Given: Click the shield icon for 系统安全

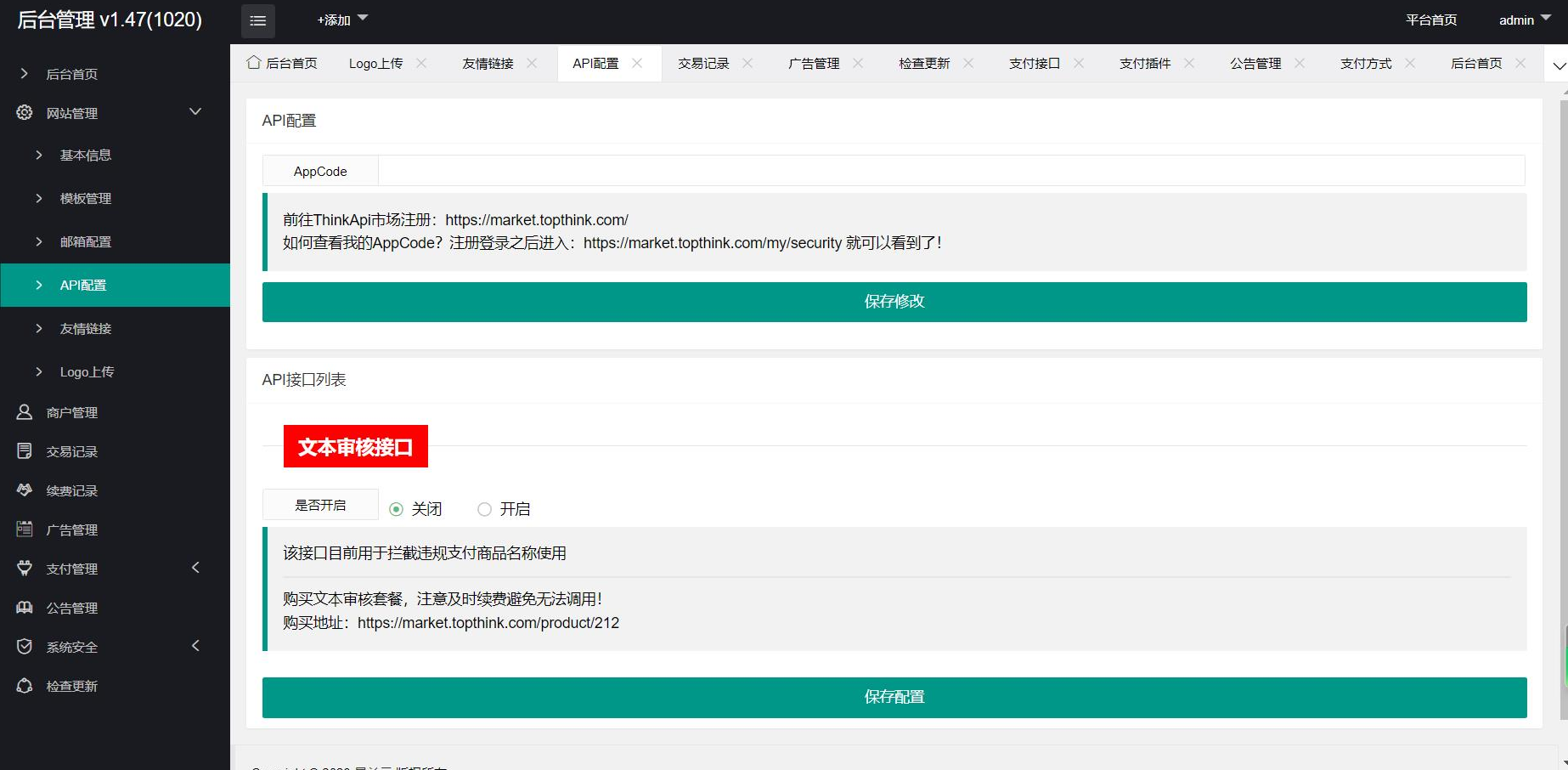Looking at the screenshot, I should (x=25, y=647).
